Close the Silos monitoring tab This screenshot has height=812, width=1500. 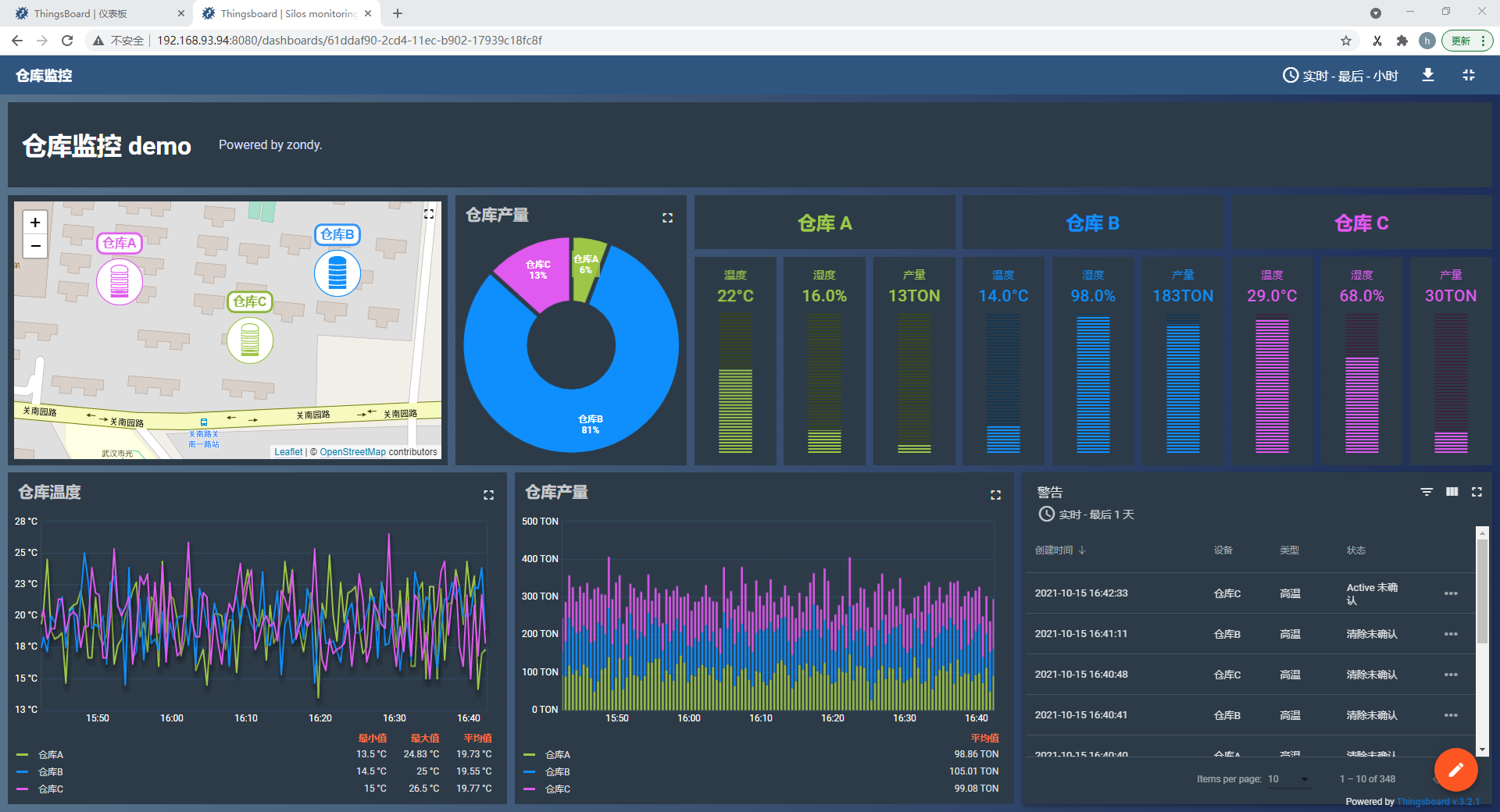[x=368, y=13]
